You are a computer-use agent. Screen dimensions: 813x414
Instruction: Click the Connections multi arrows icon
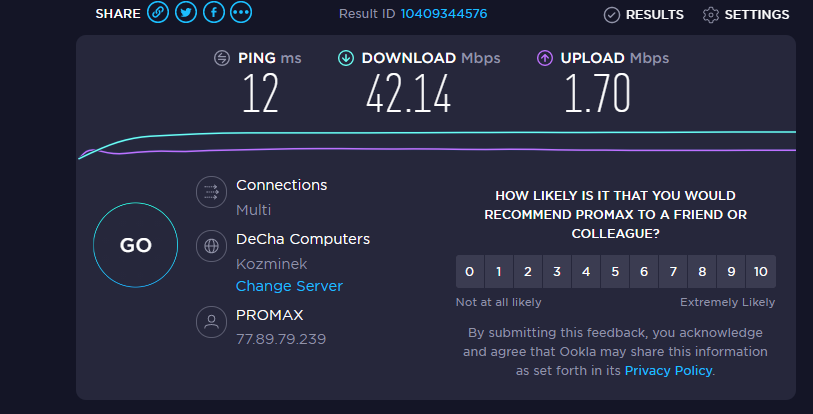point(211,192)
